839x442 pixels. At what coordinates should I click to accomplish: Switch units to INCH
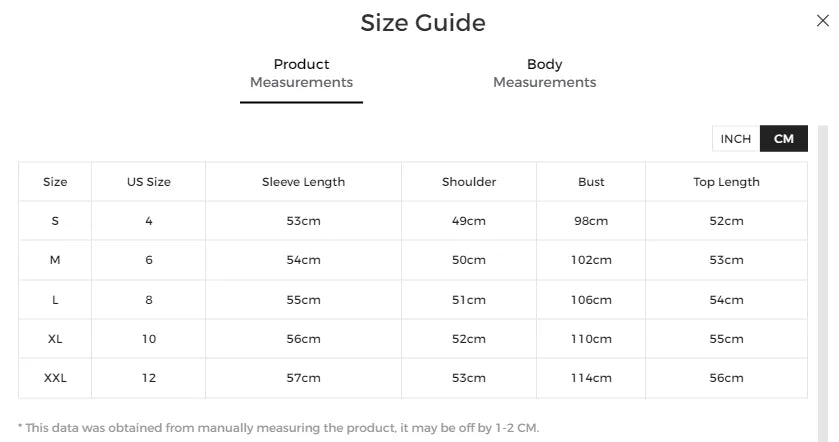pyautogui.click(x=736, y=139)
